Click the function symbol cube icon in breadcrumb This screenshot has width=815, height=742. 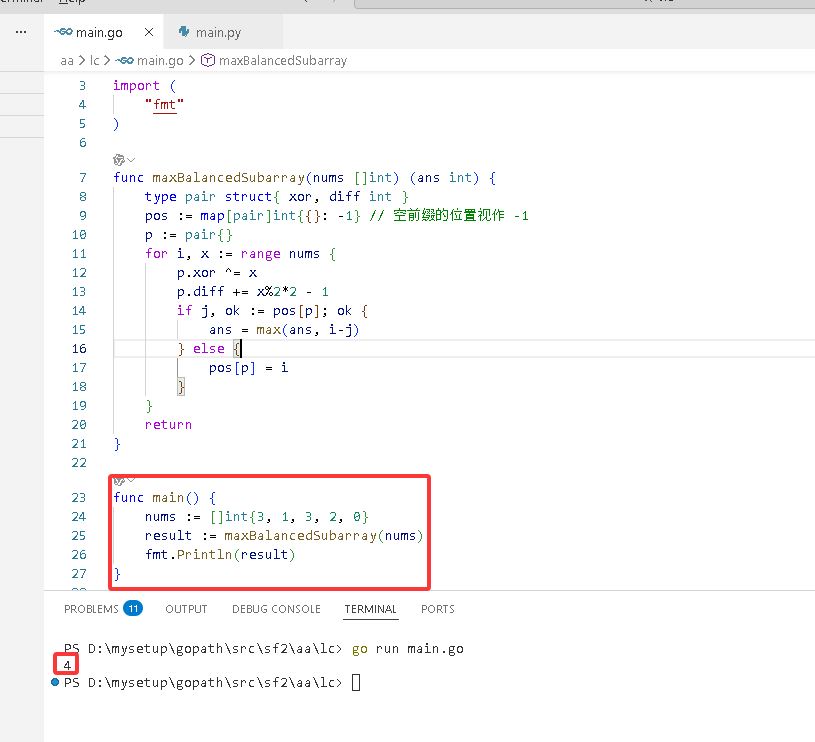click(x=208, y=61)
